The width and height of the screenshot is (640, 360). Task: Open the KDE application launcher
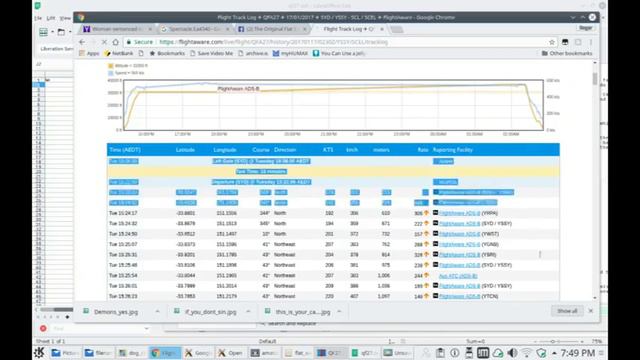[x=40, y=353]
